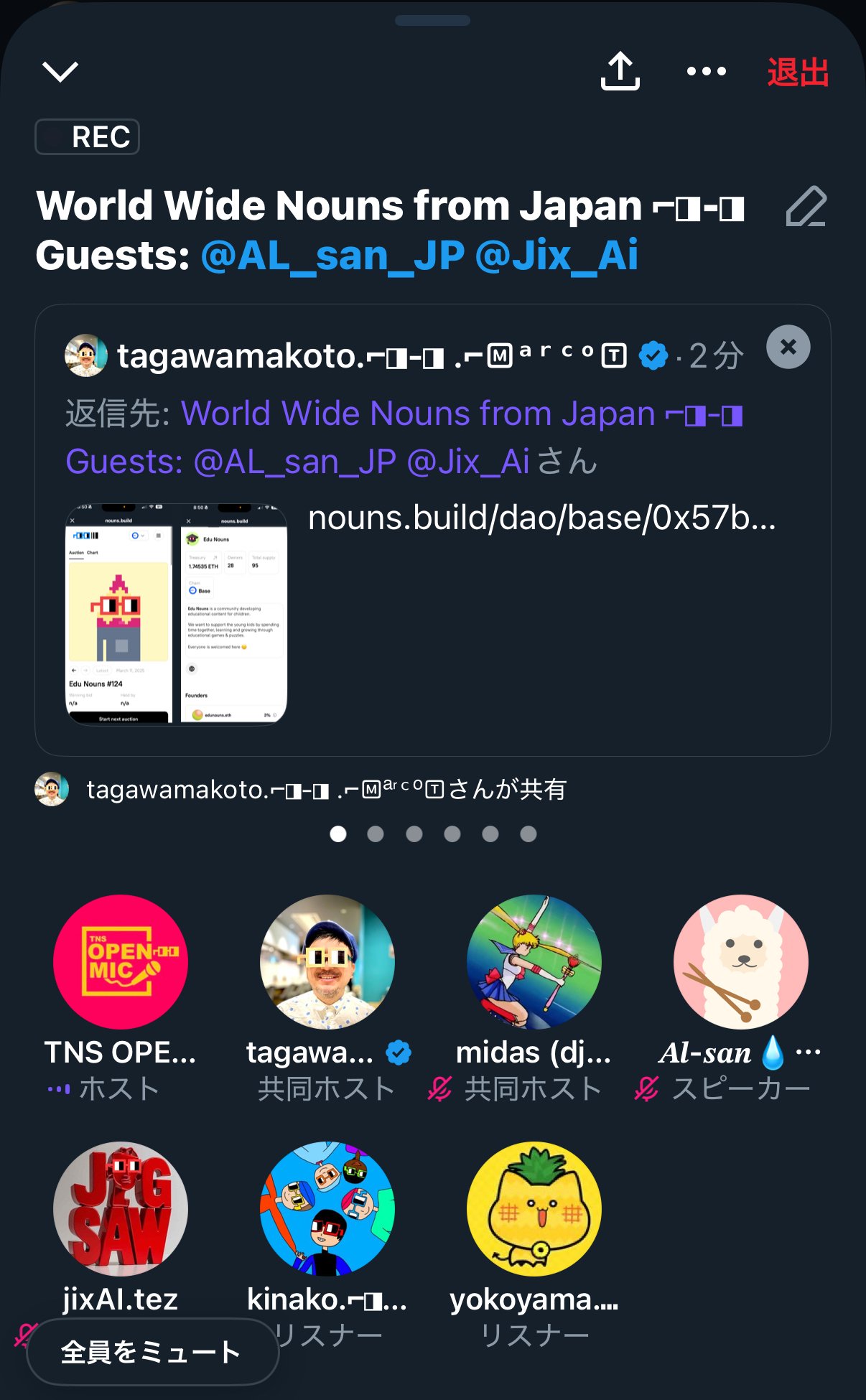
Task: Open @Jix_Ai mention in the title
Action: pos(557,256)
